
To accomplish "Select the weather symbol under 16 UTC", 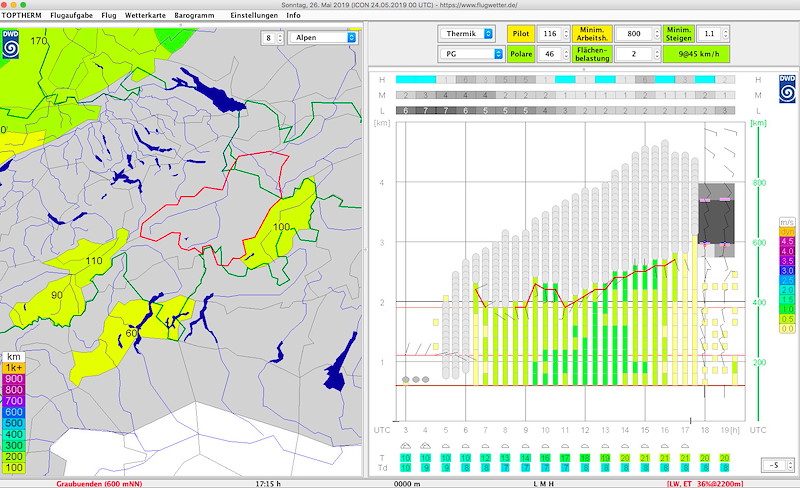I will click(x=665, y=446).
